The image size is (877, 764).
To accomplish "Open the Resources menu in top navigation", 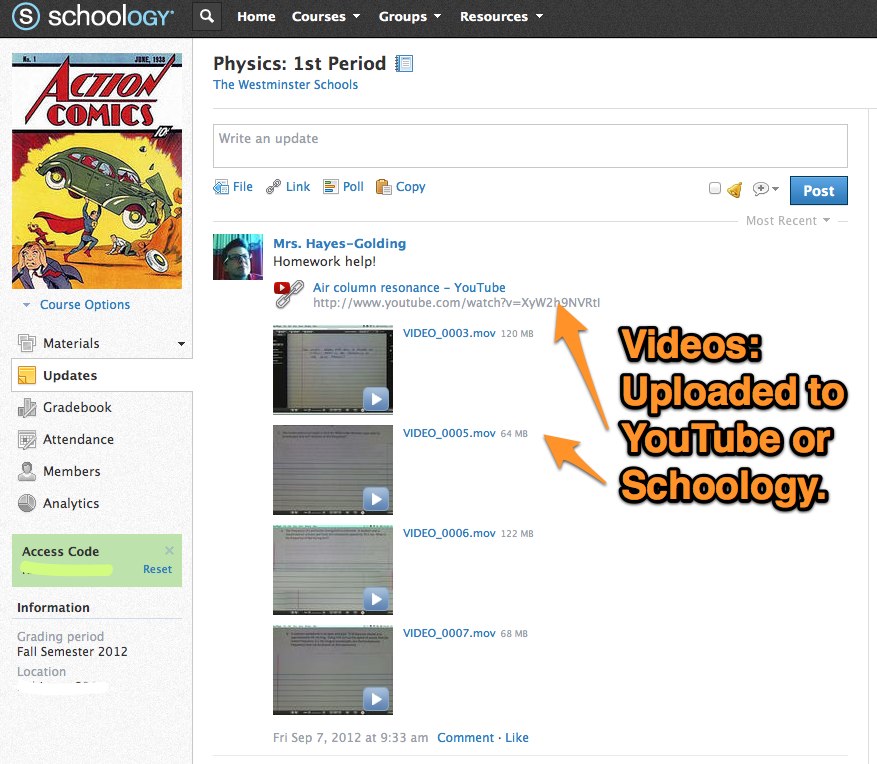I will pyautogui.click(x=501, y=17).
